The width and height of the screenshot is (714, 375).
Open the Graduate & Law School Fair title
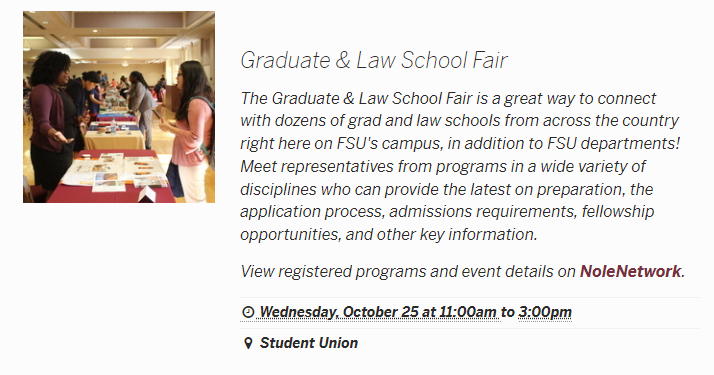(373, 60)
